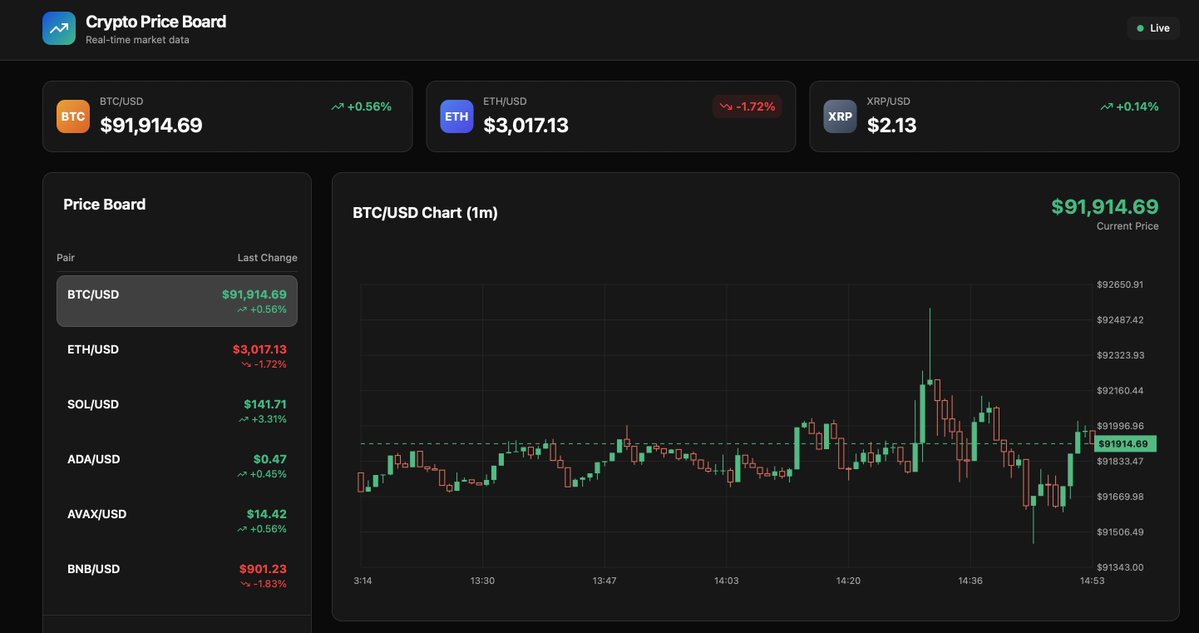Click the uptrend arrow beside ADA/USD change
The image size is (1199, 633).
[x=242, y=472]
